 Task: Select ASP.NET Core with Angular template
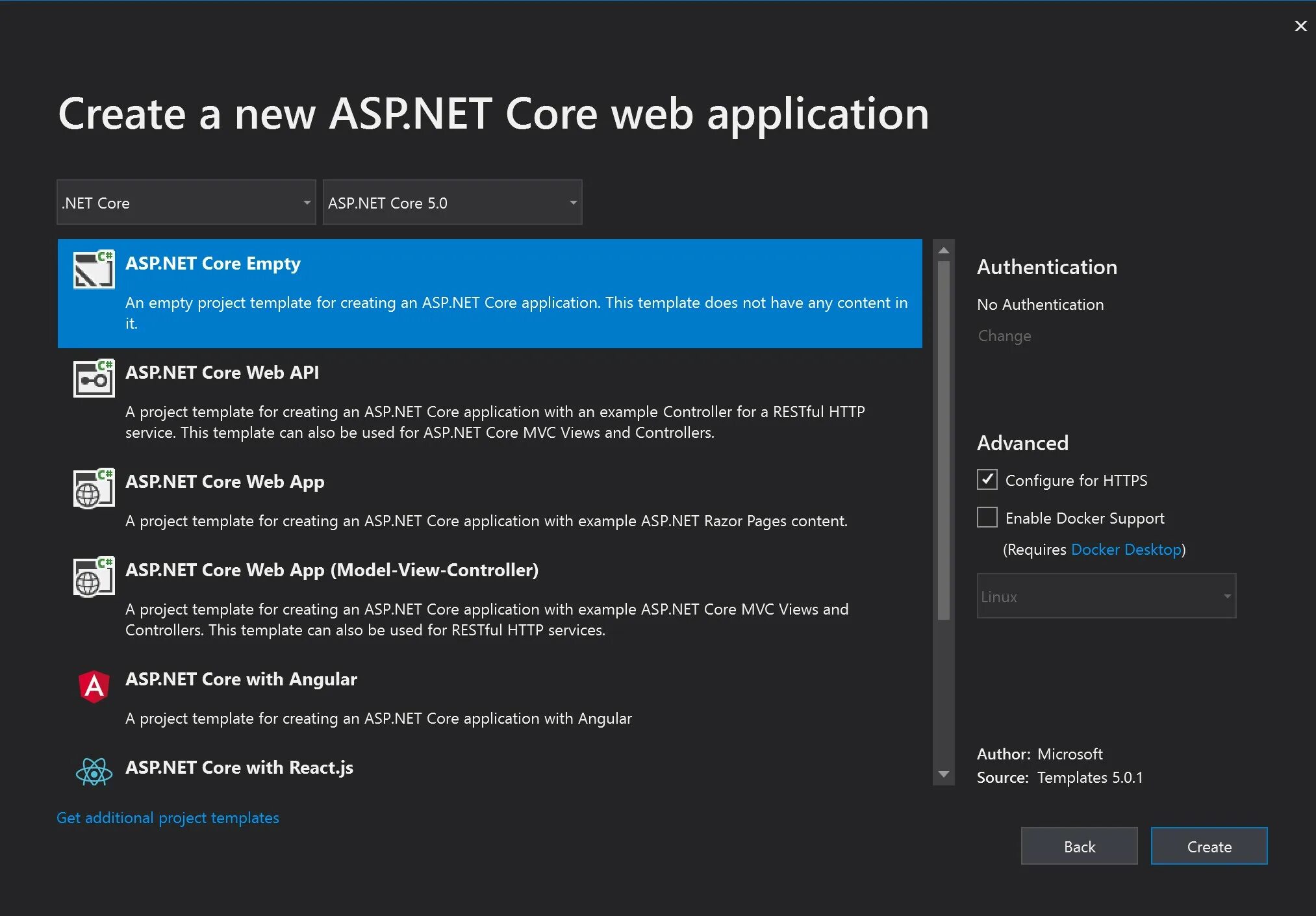(x=241, y=680)
